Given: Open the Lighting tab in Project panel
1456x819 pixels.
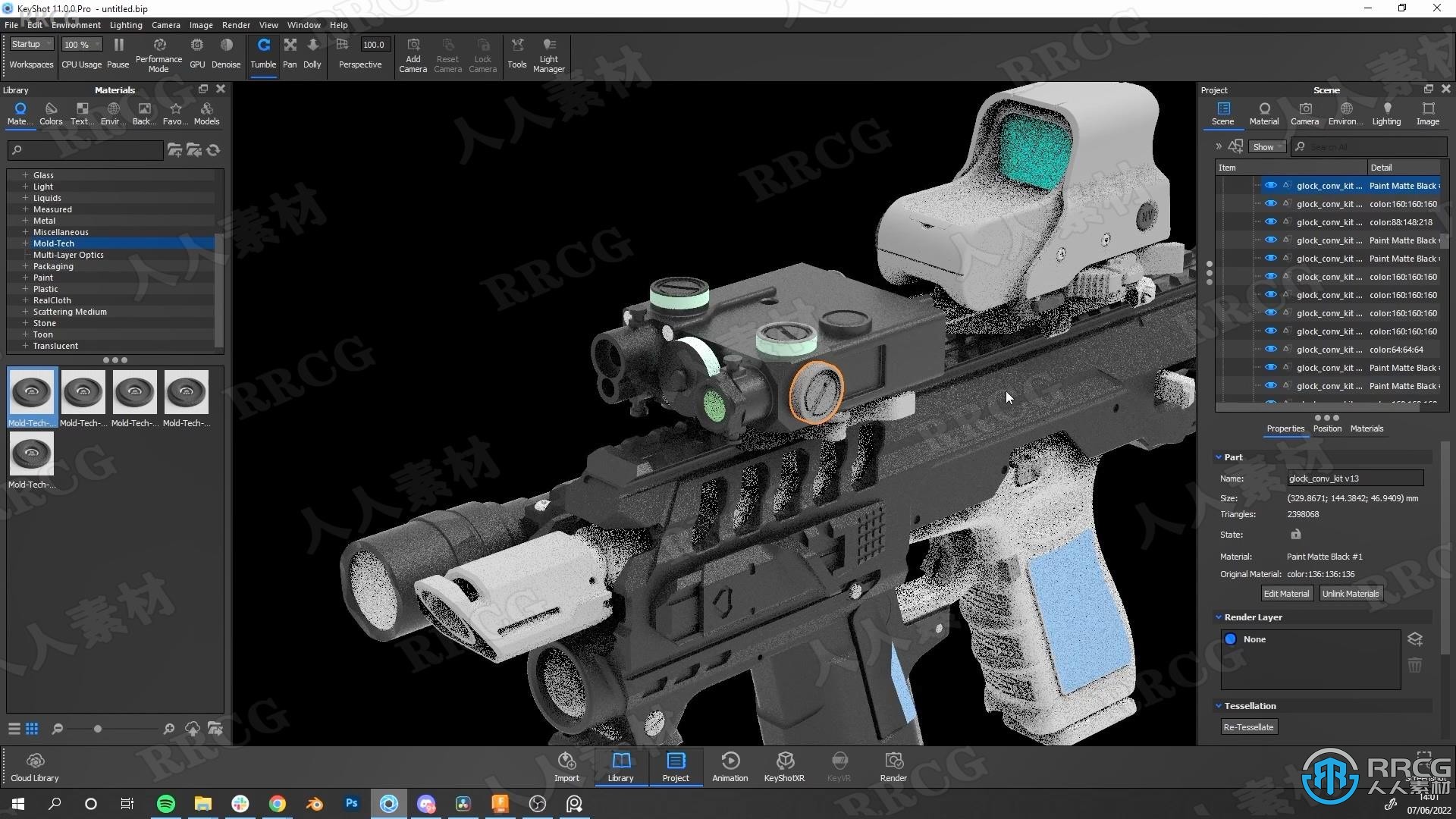Looking at the screenshot, I should 1385,114.
